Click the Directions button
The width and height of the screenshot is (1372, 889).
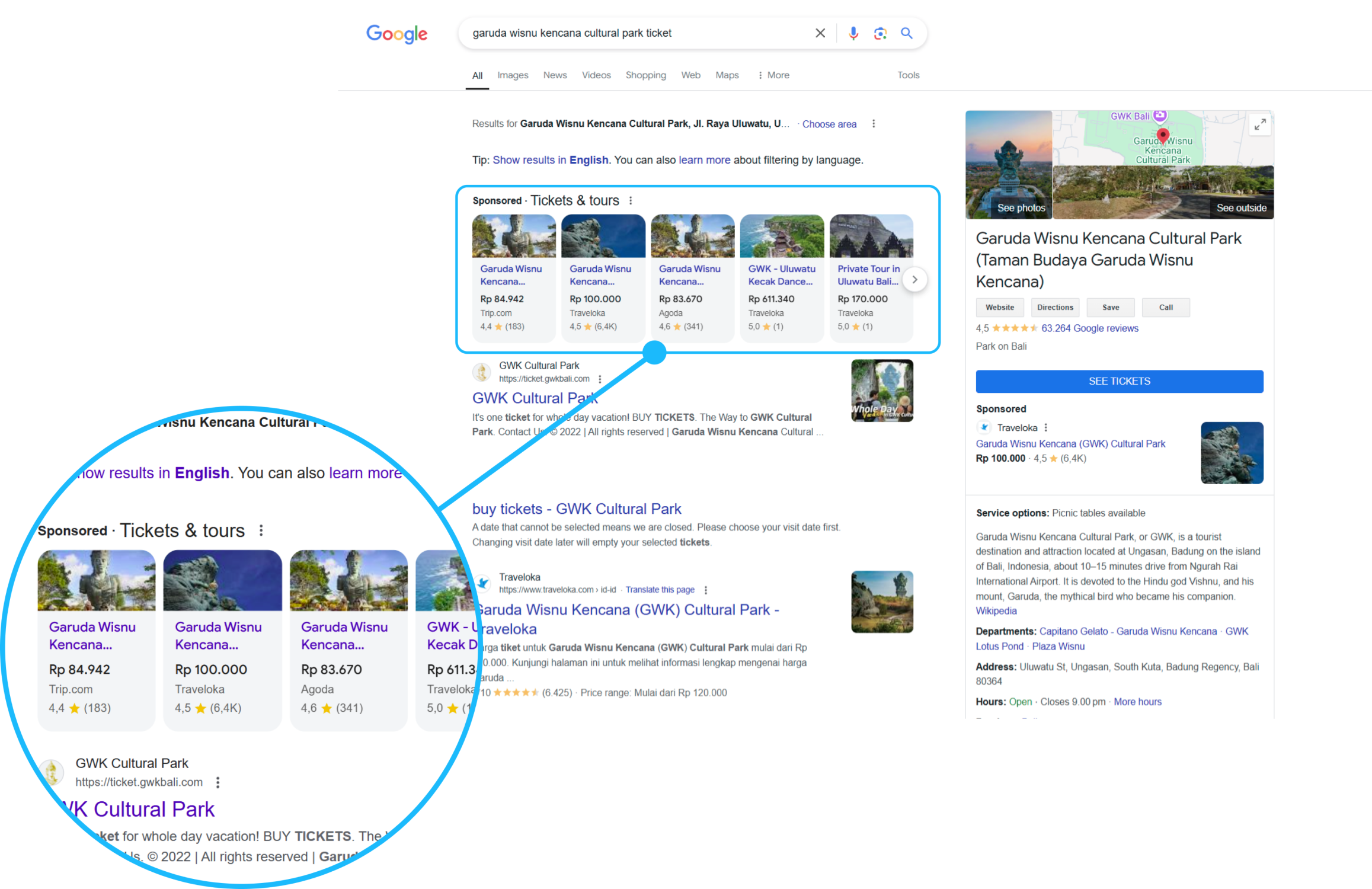pyautogui.click(x=1055, y=307)
